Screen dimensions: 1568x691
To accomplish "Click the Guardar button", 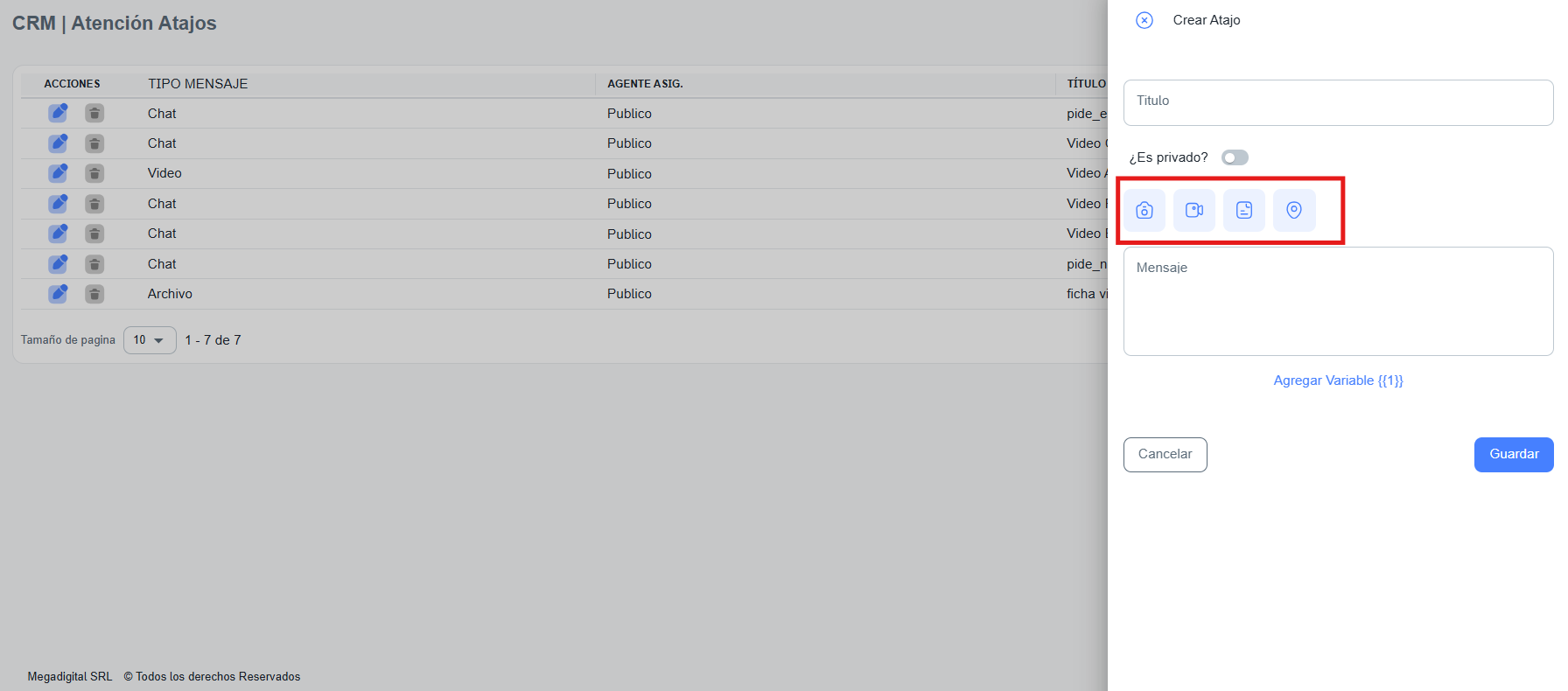I will tap(1513, 455).
